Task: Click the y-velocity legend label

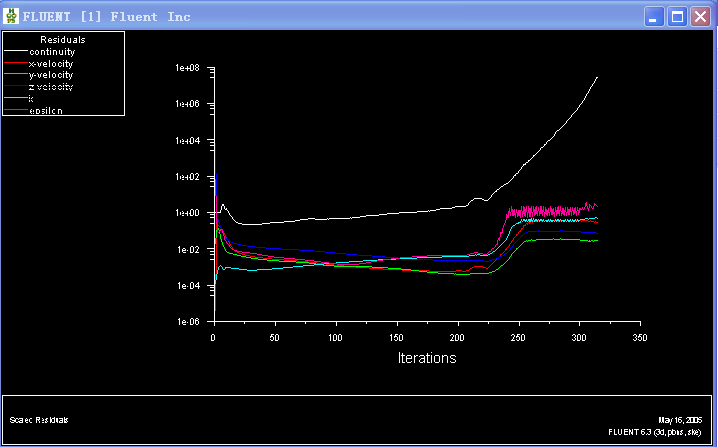Action: click(x=50, y=75)
